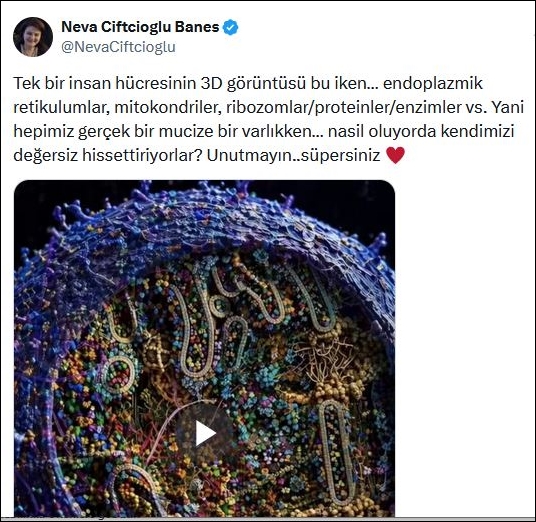Click the blue verified badge
The height and width of the screenshot is (522, 536).
231,27
